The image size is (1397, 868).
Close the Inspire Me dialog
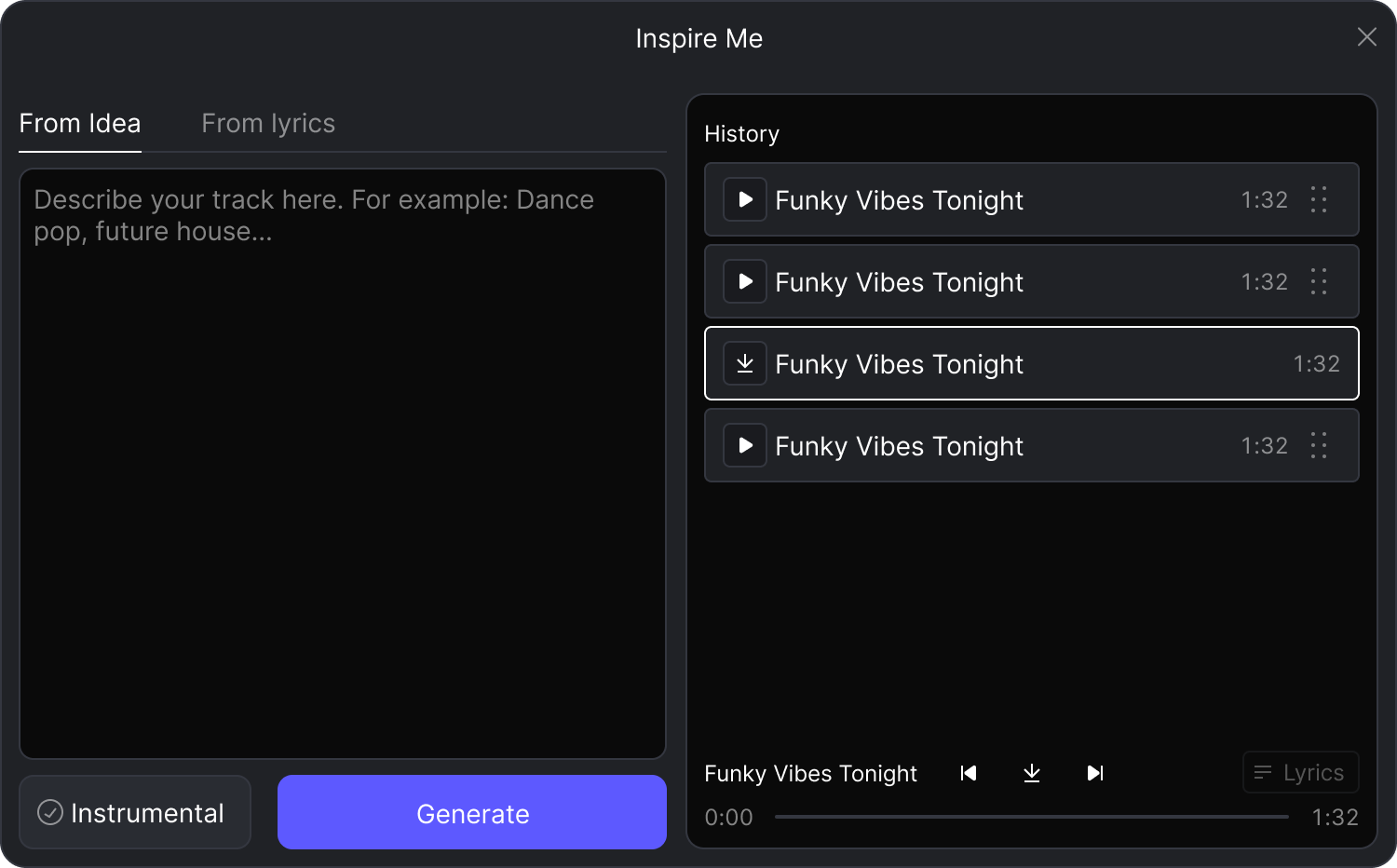point(1366,37)
